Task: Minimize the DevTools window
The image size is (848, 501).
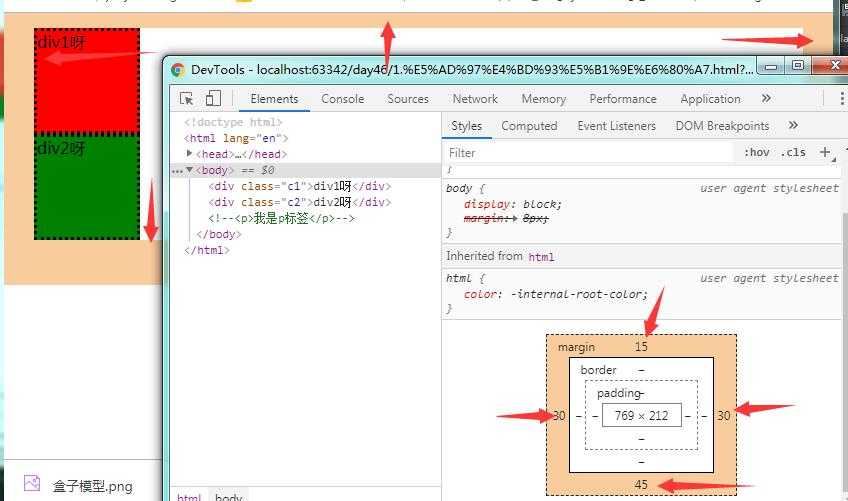Action: (771, 66)
